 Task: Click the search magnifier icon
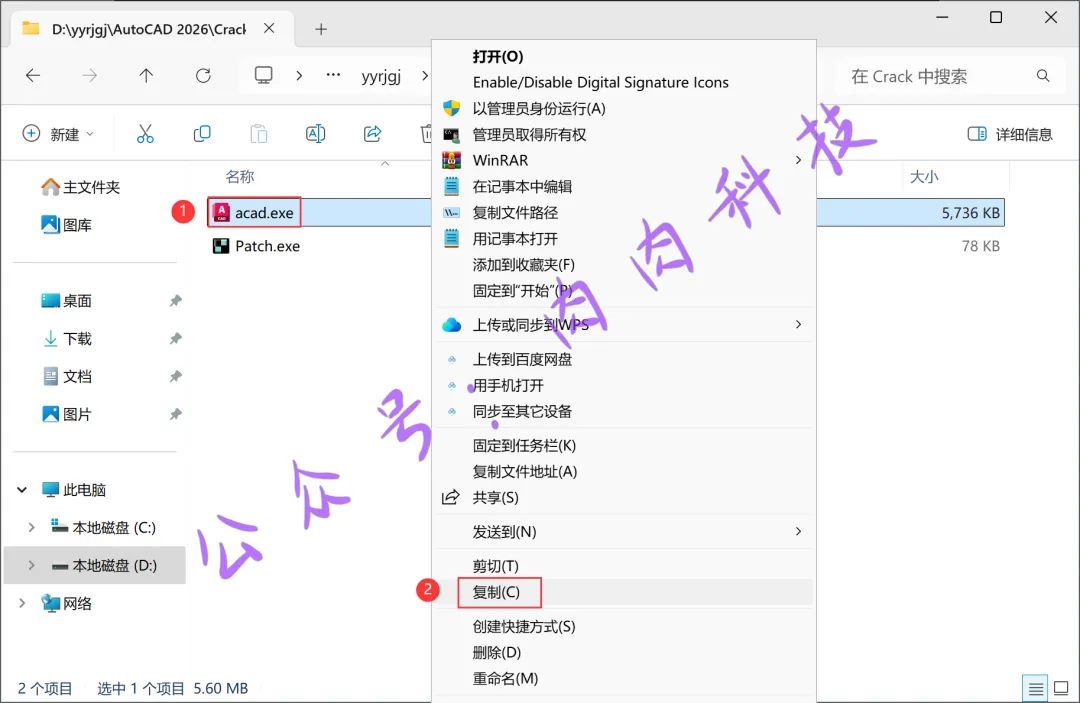tap(1043, 76)
